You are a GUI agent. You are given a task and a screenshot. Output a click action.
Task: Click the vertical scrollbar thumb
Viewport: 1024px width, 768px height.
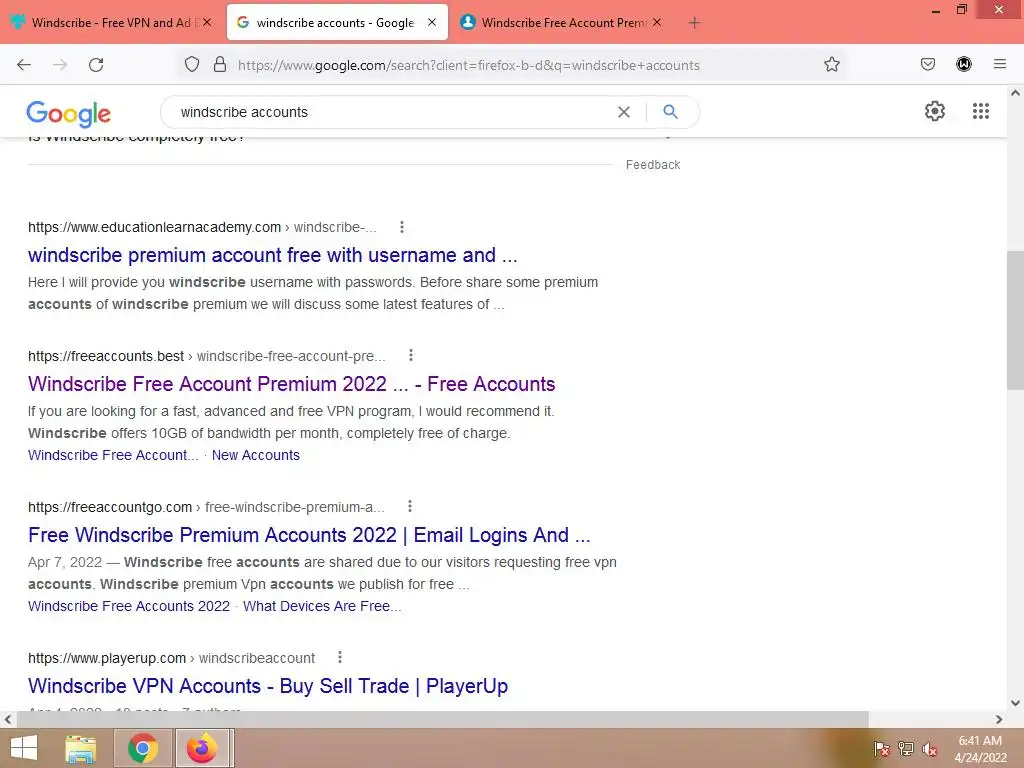pos(1015,320)
